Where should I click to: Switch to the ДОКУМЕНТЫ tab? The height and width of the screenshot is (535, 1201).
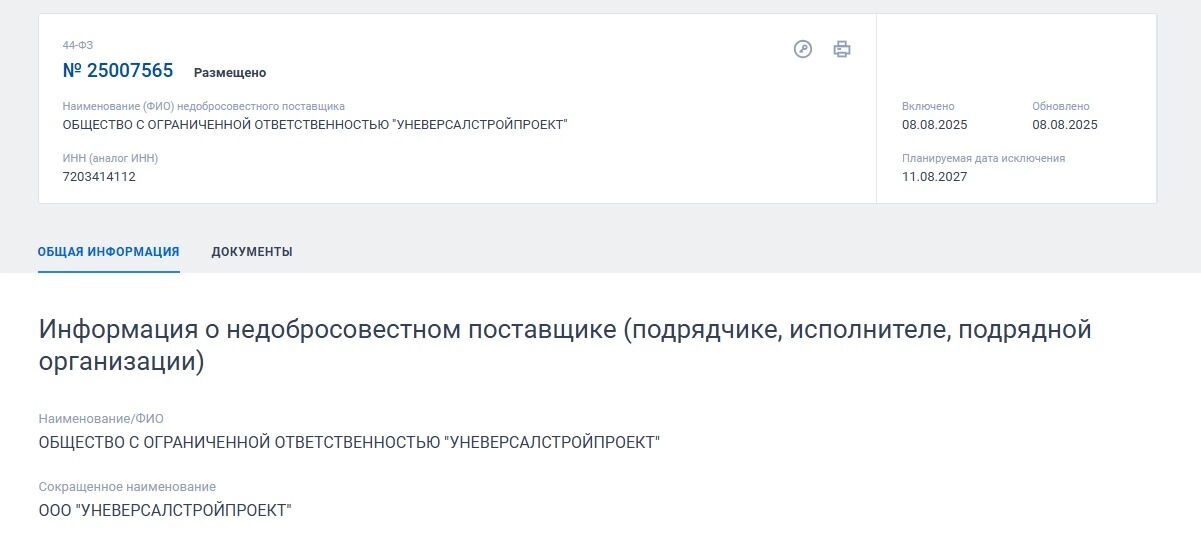252,252
